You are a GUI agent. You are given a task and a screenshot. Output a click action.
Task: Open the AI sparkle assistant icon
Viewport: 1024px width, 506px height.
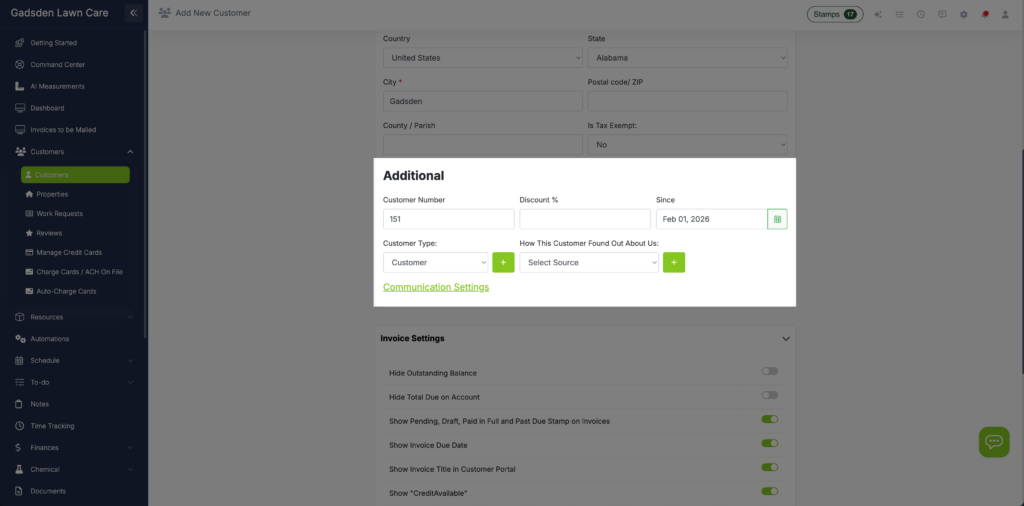(x=878, y=14)
